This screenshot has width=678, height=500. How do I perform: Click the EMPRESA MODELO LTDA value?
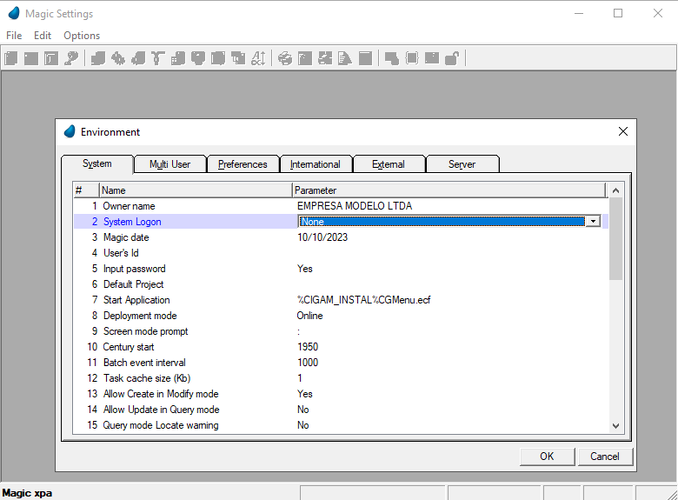(x=355, y=206)
